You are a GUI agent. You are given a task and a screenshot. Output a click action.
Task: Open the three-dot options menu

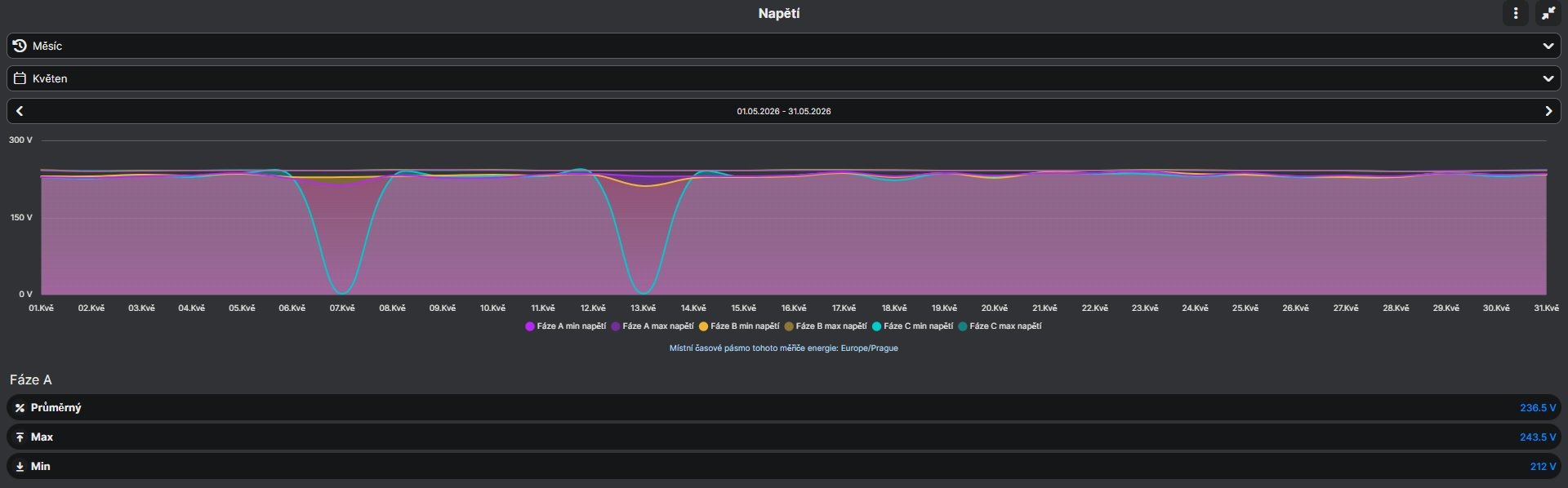[1516, 13]
